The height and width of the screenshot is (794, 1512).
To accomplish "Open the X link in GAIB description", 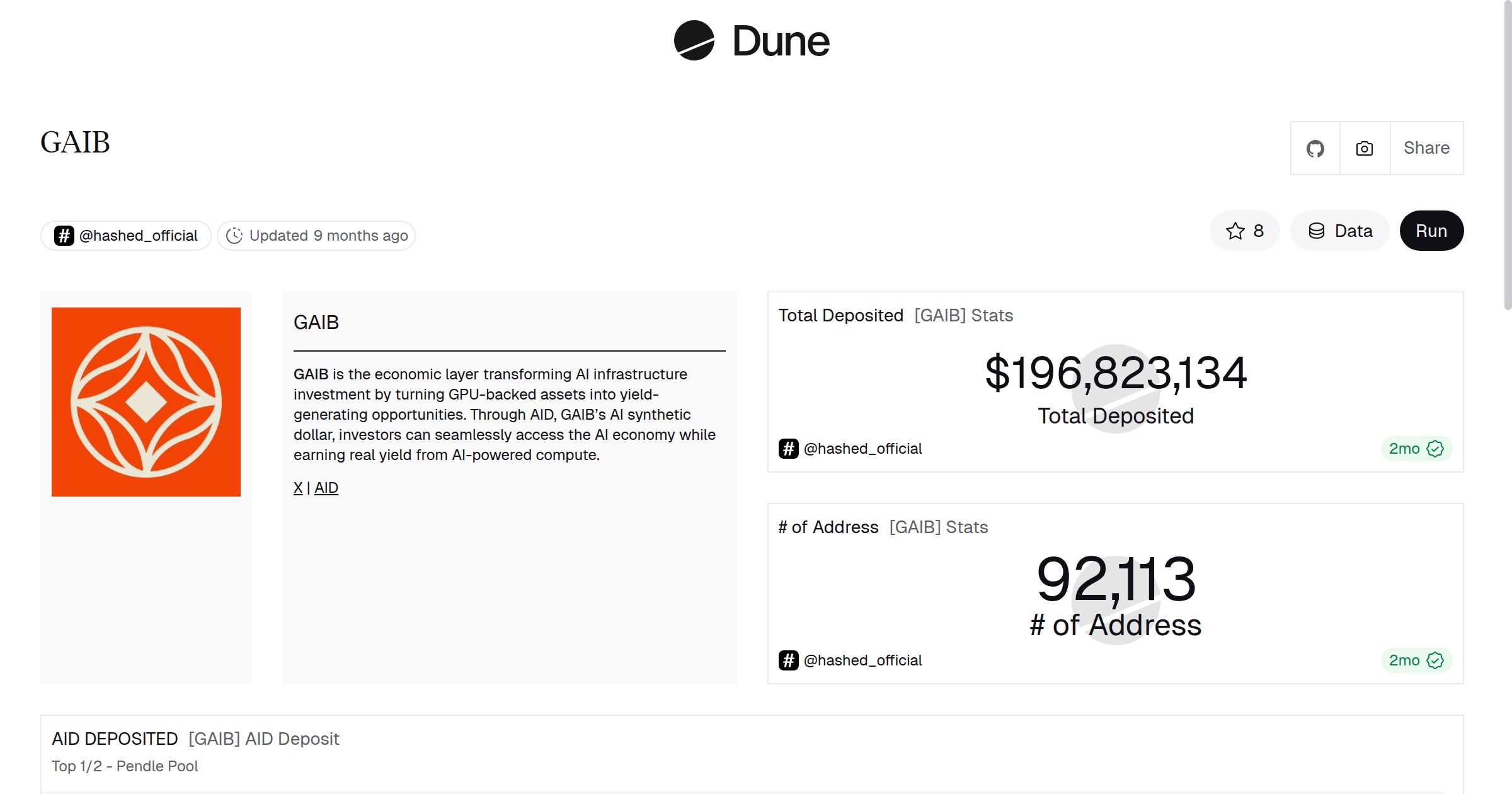I will coord(298,488).
